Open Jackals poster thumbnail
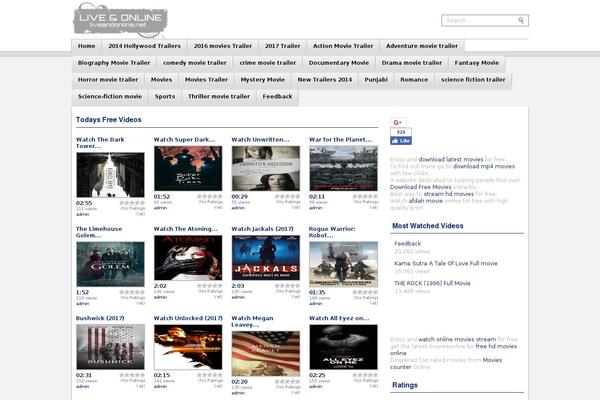The width and height of the screenshot is (600, 400). 266,258
